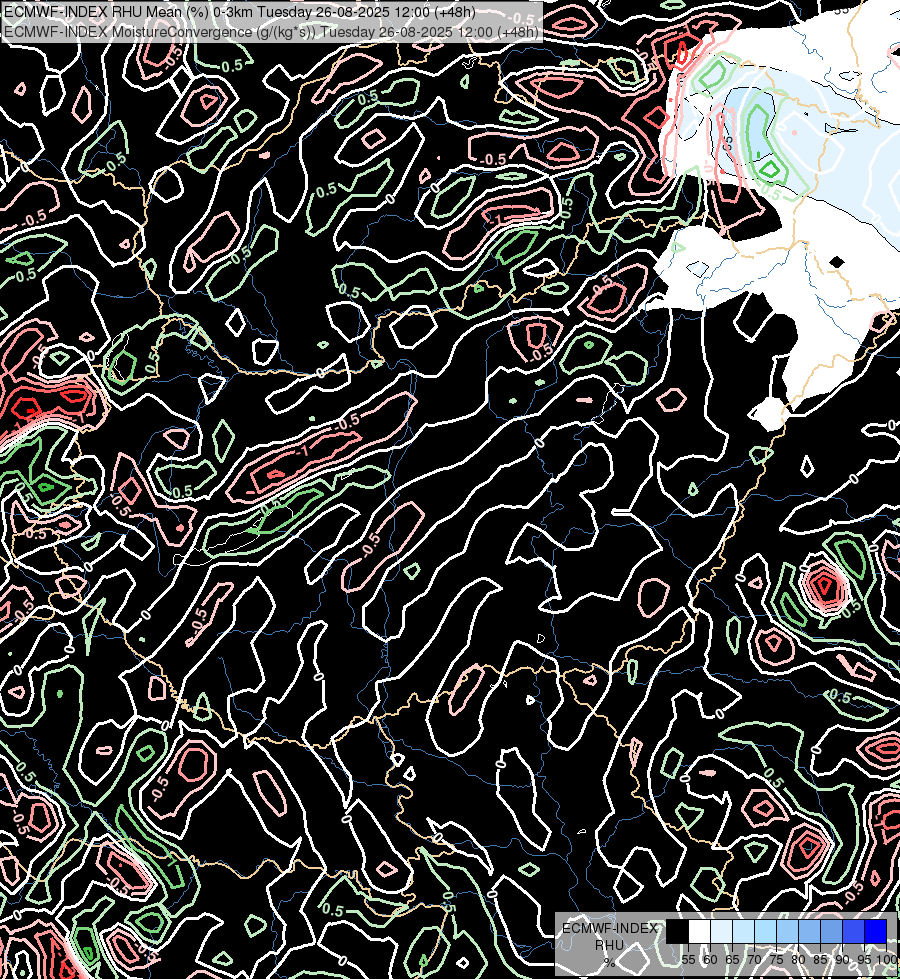The width and height of the screenshot is (900, 979).
Task: Click the '80' tick label in the legend
Action: pyautogui.click(x=798, y=960)
